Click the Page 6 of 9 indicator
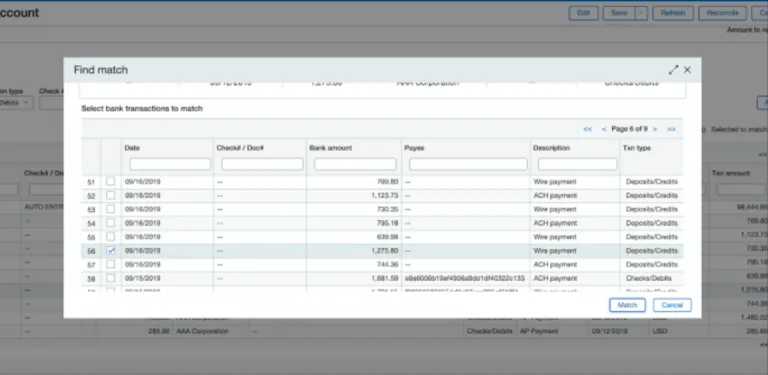 629,129
